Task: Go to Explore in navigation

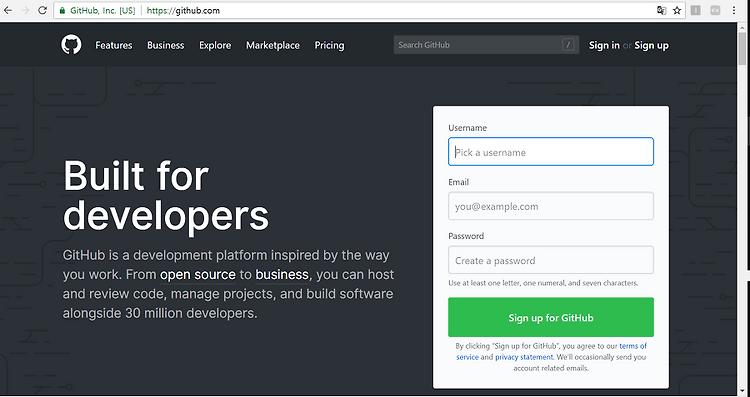Action: click(x=215, y=45)
